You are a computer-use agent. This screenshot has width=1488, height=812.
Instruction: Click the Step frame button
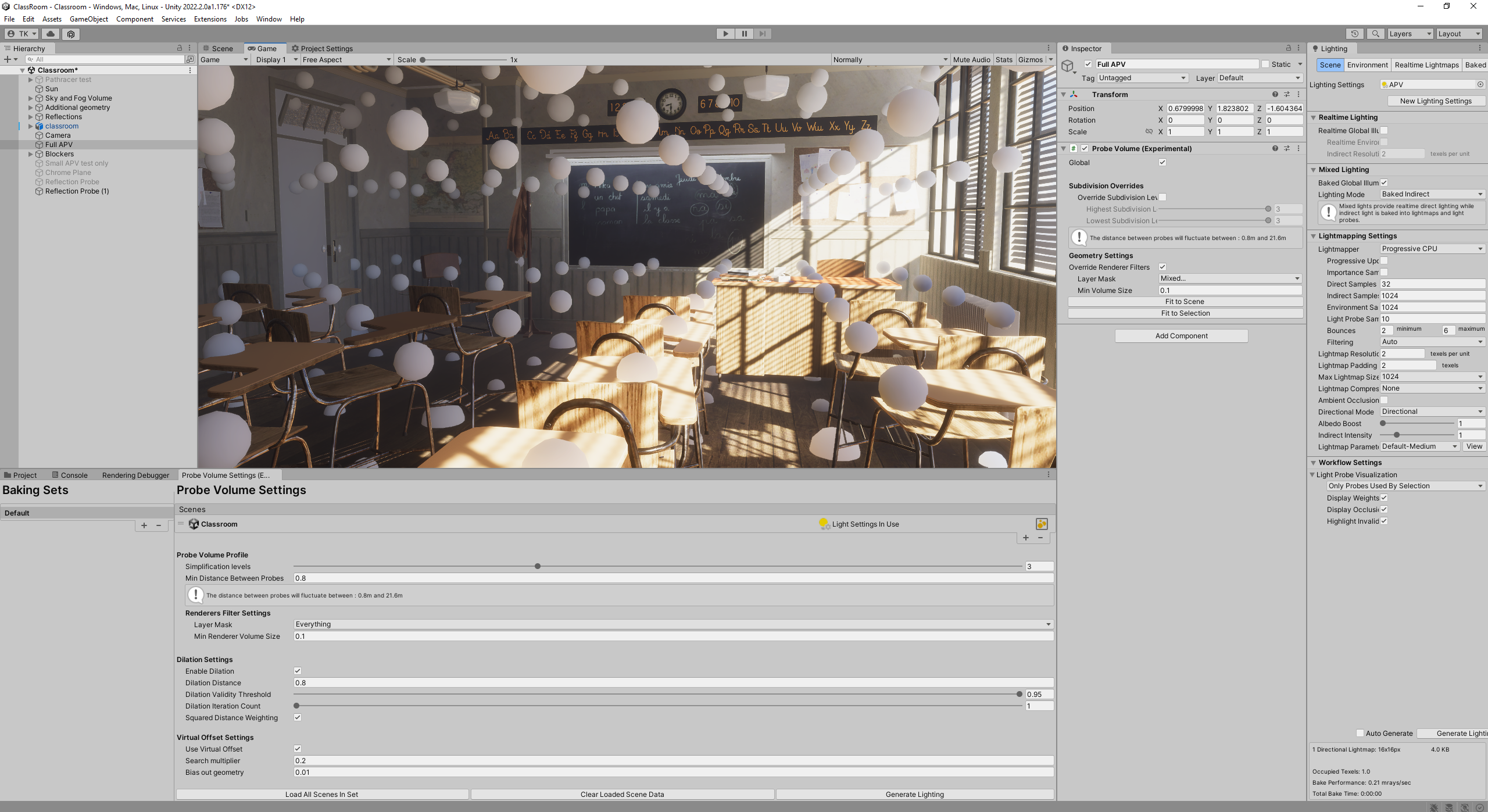click(x=763, y=34)
